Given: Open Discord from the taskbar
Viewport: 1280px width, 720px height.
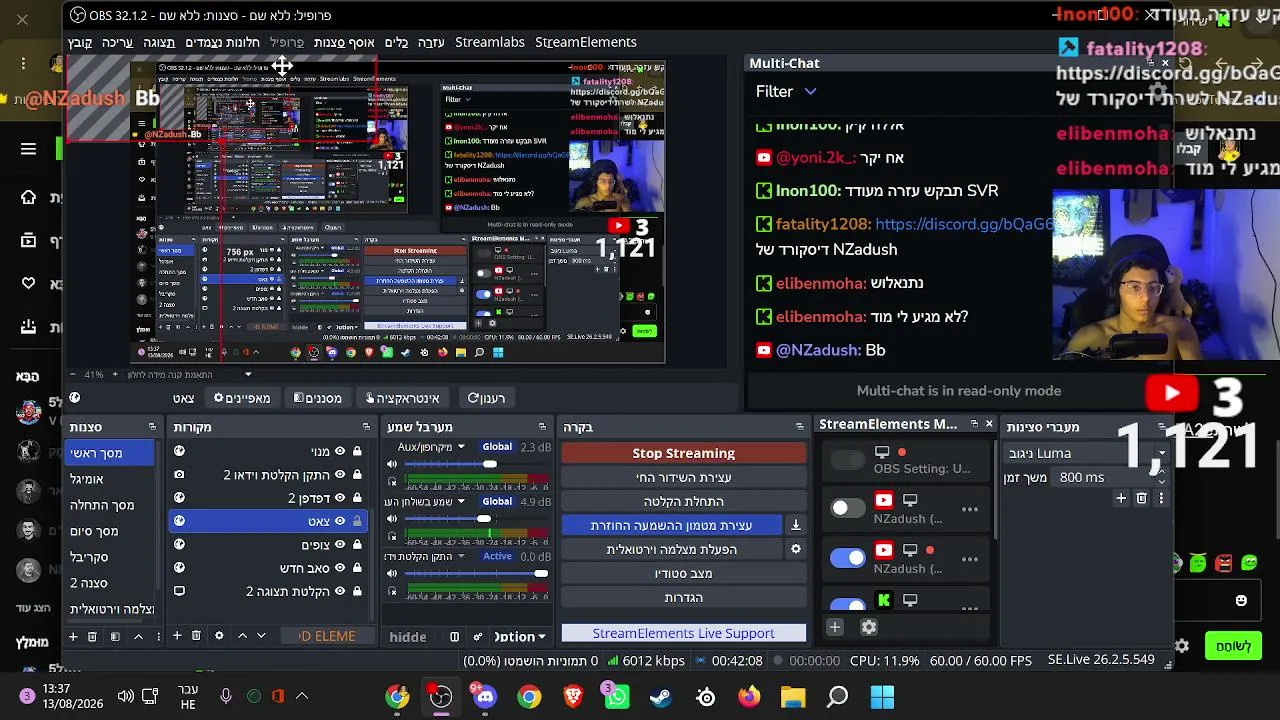Looking at the screenshot, I should pos(485,697).
